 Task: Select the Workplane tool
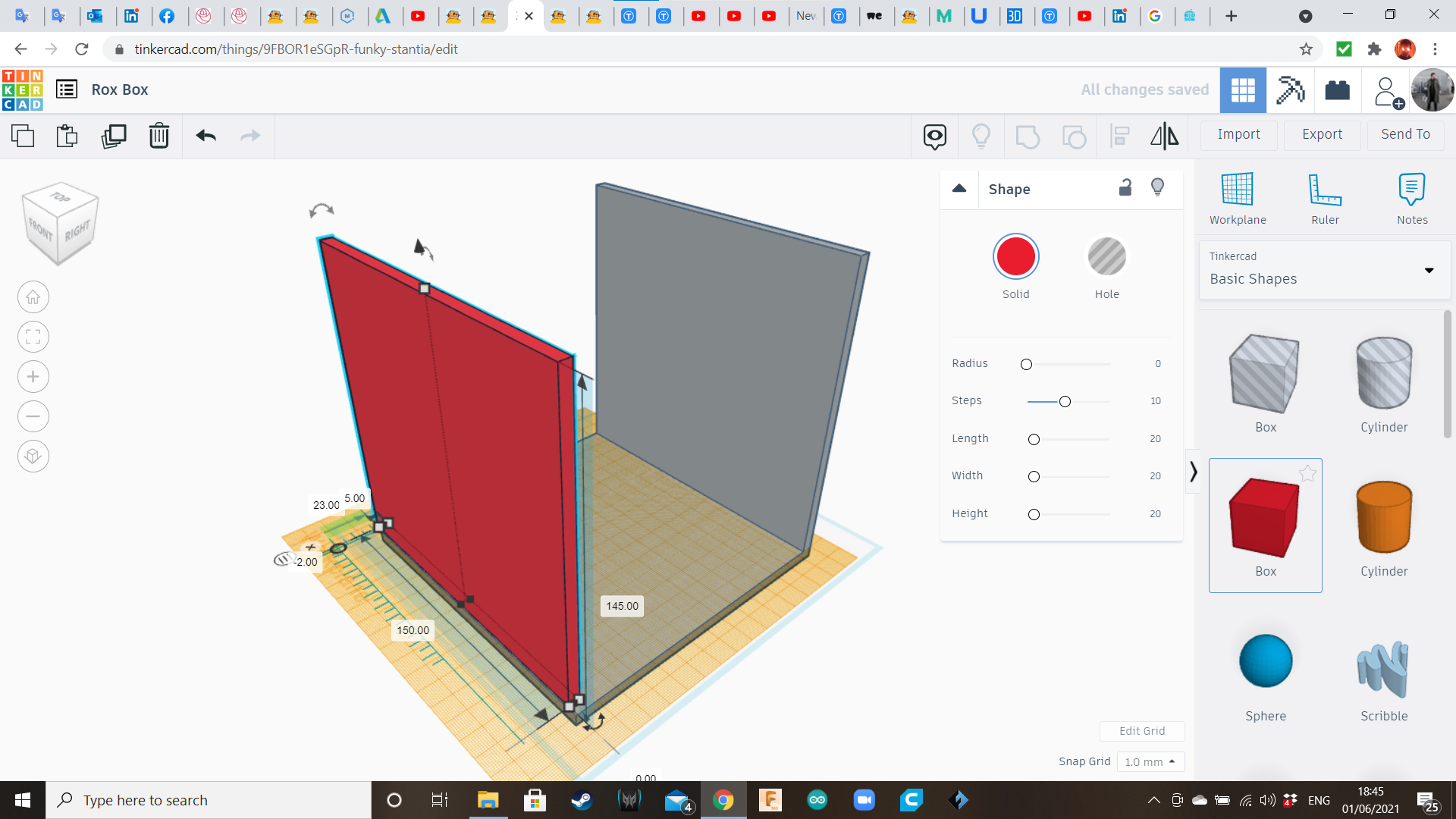[x=1238, y=197]
